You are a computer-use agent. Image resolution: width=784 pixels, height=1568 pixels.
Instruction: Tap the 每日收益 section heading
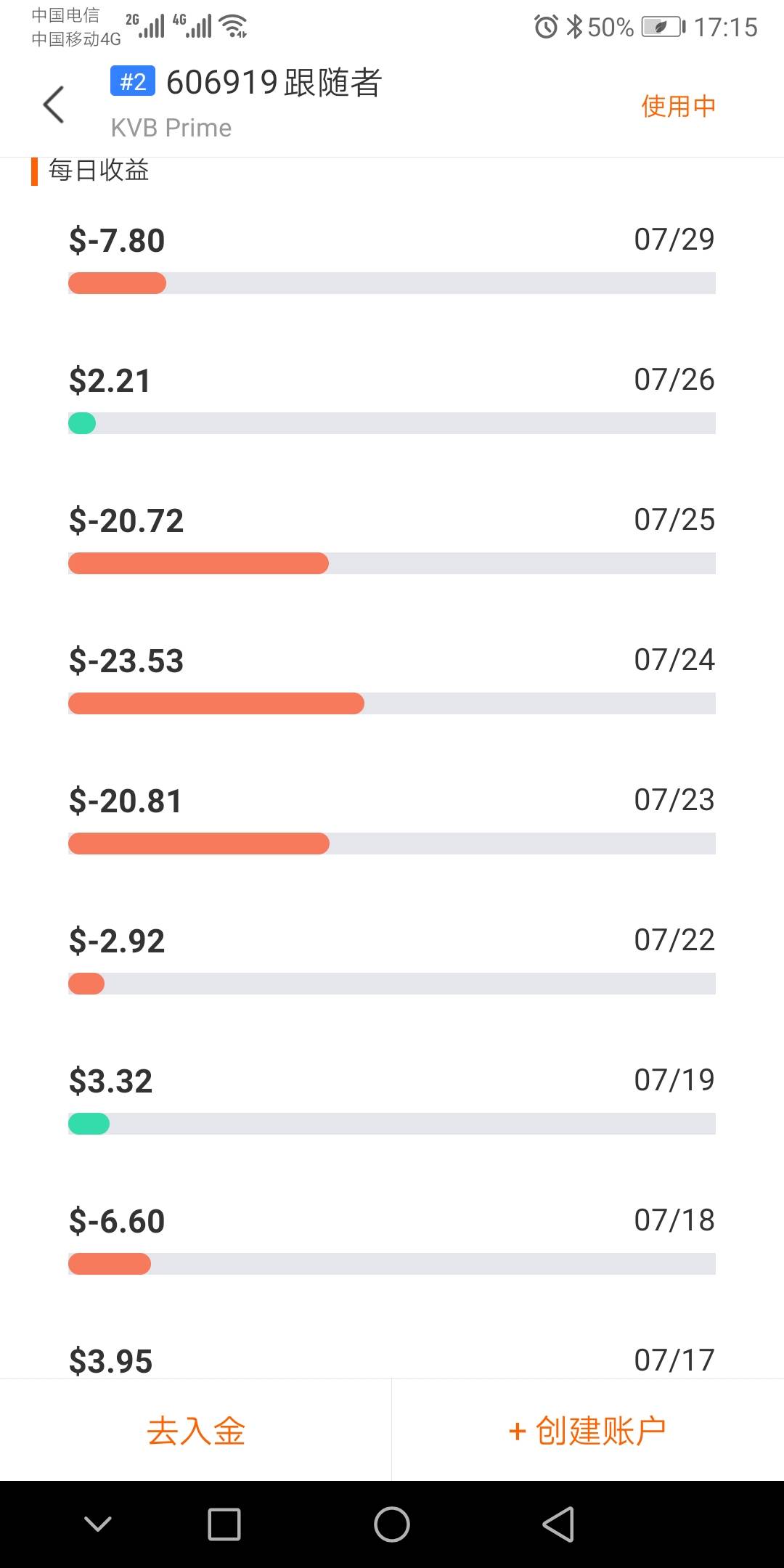[x=99, y=171]
